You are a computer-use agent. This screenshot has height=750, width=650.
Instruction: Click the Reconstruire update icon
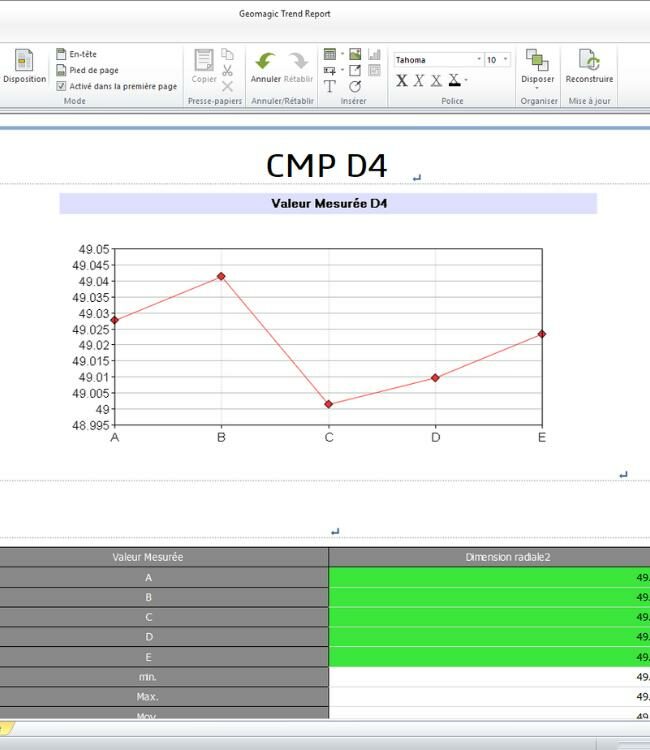tap(589, 62)
